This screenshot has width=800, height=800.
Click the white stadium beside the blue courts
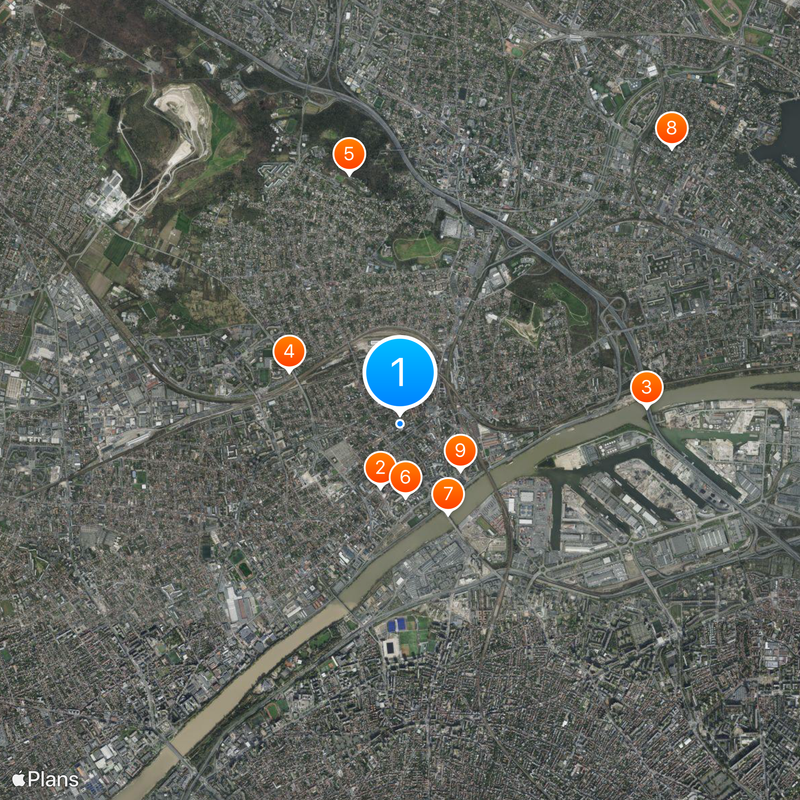(x=391, y=648)
